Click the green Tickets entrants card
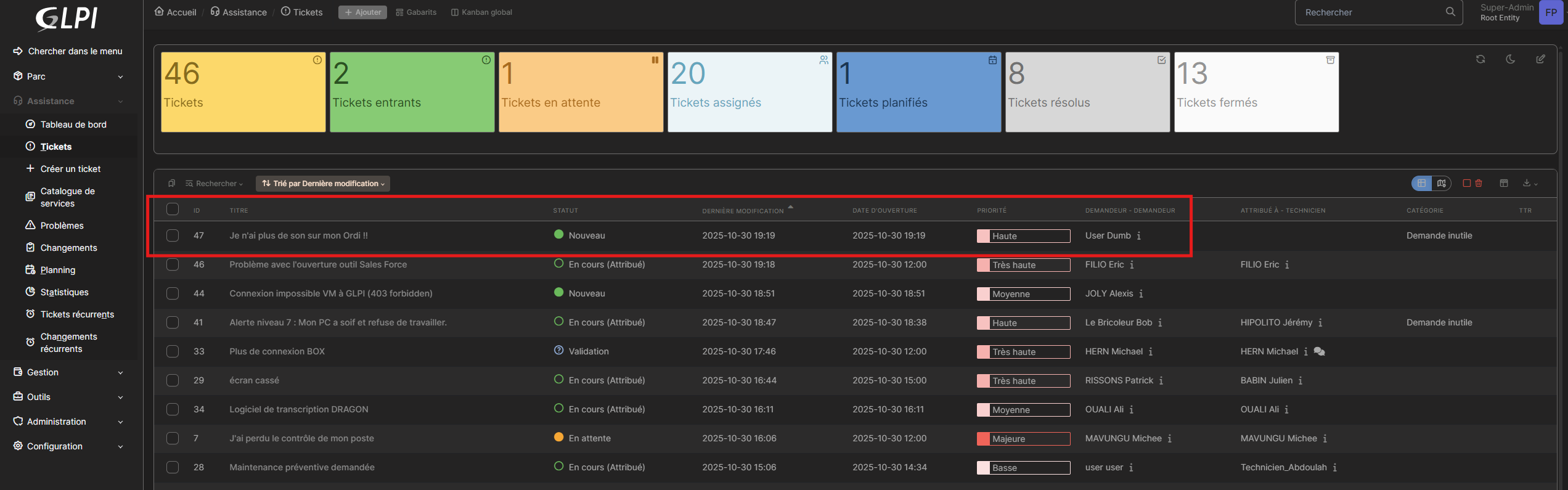 (412, 92)
